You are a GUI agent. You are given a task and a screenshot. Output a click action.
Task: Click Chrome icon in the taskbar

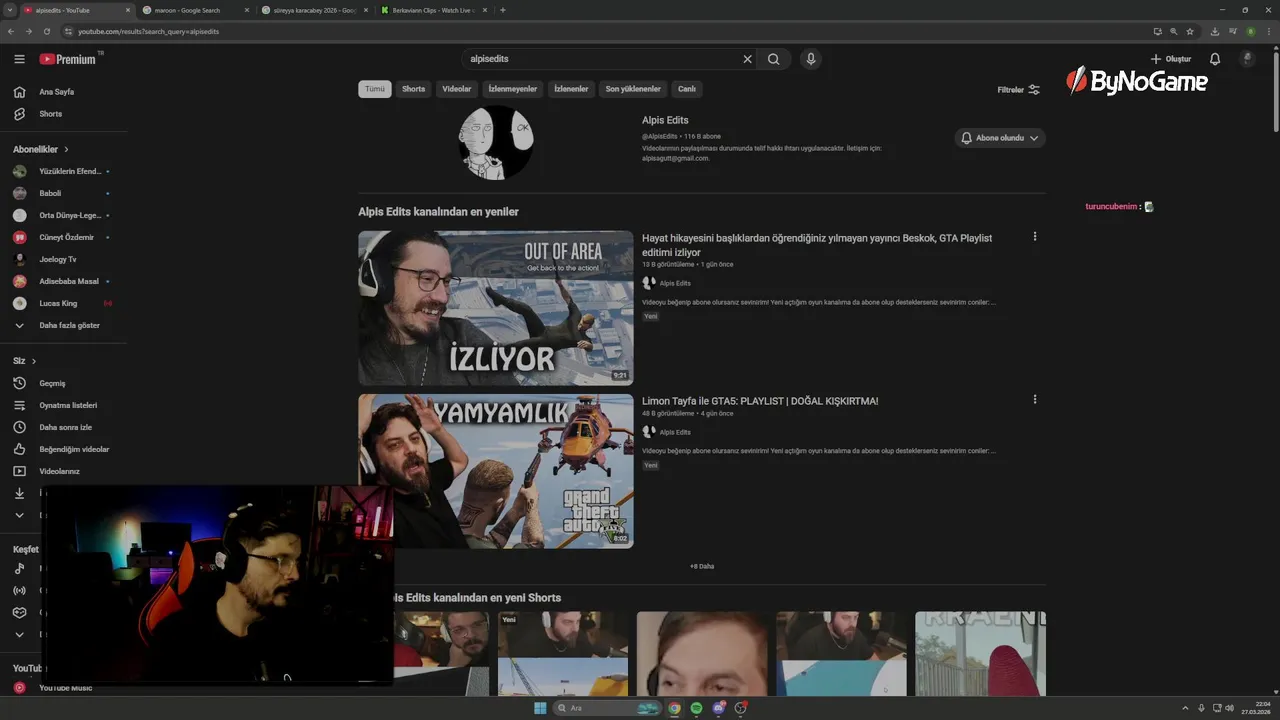point(675,708)
